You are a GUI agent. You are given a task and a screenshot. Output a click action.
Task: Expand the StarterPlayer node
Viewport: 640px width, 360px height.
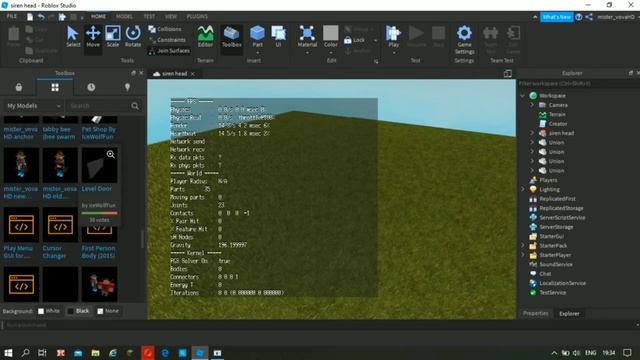(x=522, y=255)
